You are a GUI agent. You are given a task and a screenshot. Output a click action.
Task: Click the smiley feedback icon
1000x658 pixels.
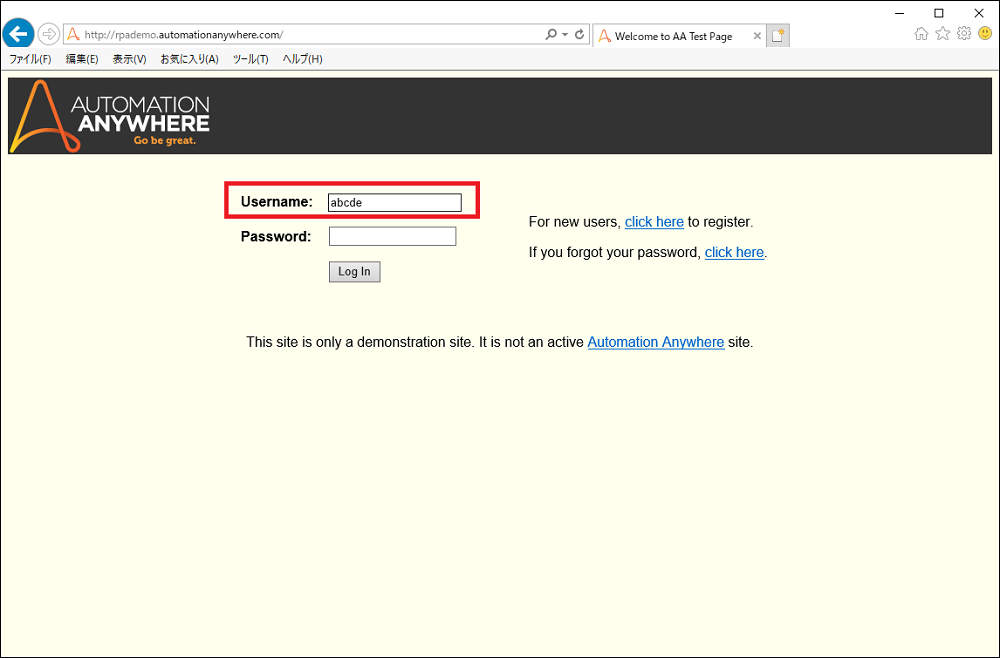point(985,33)
